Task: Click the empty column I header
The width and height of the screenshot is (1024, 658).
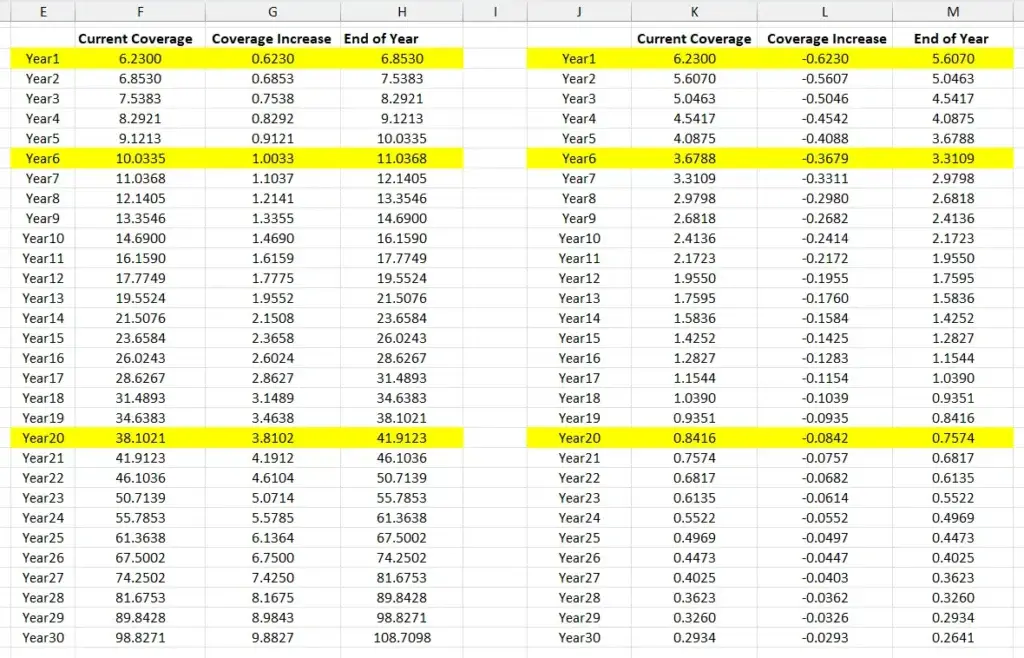Action: coord(496,12)
